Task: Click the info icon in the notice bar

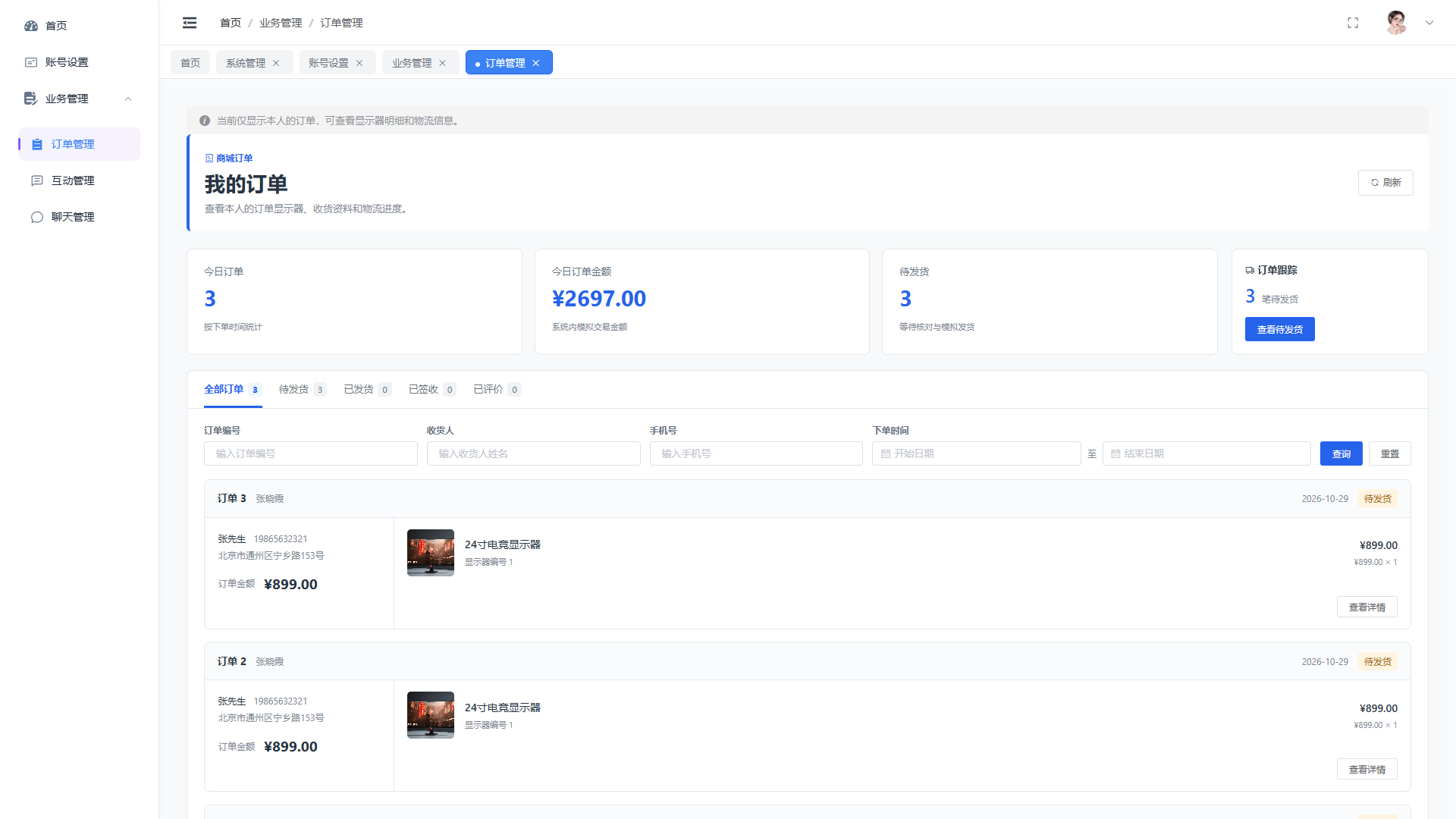Action: point(205,121)
